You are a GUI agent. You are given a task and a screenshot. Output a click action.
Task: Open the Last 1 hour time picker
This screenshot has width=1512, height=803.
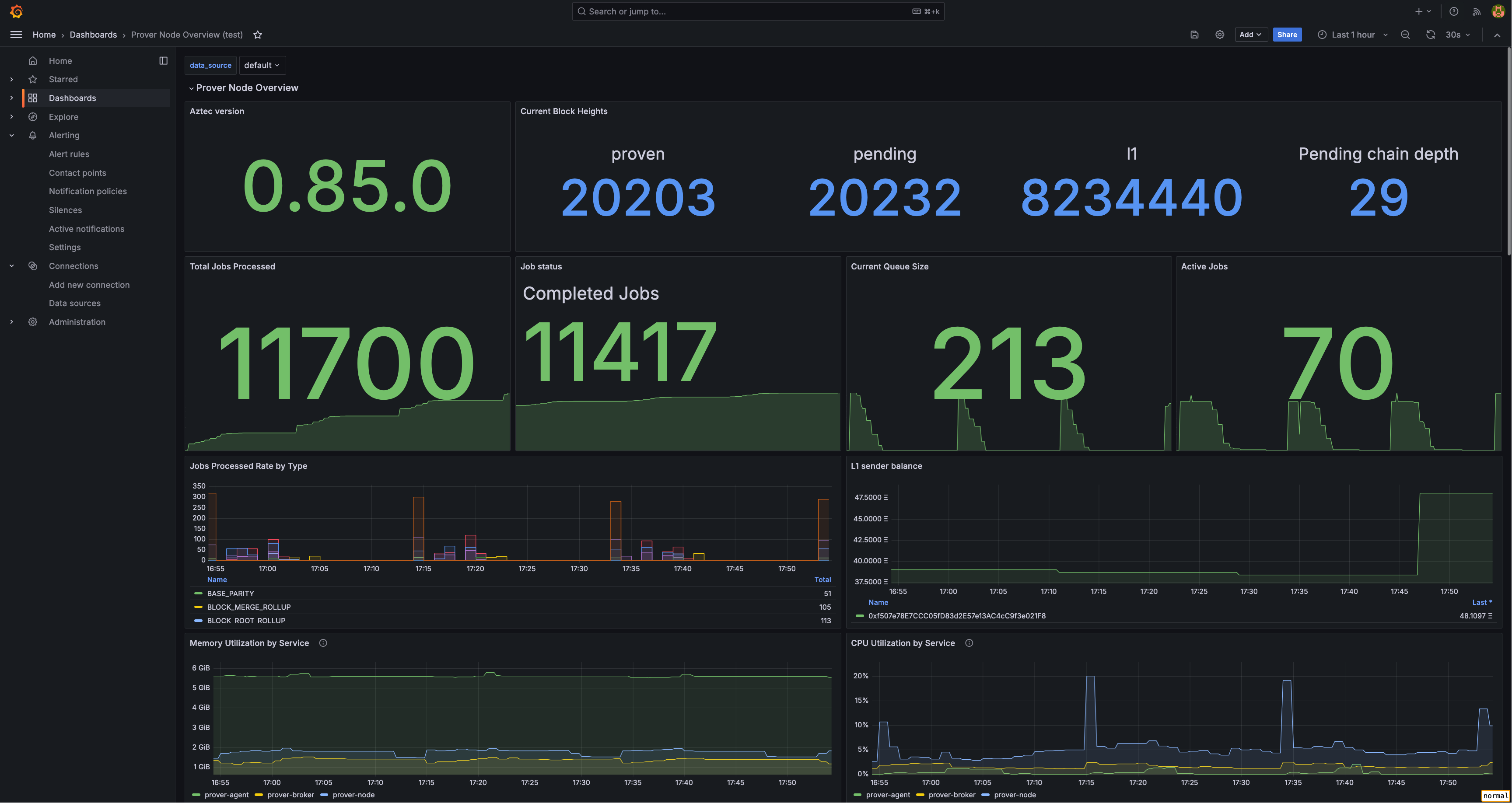pyautogui.click(x=1352, y=35)
